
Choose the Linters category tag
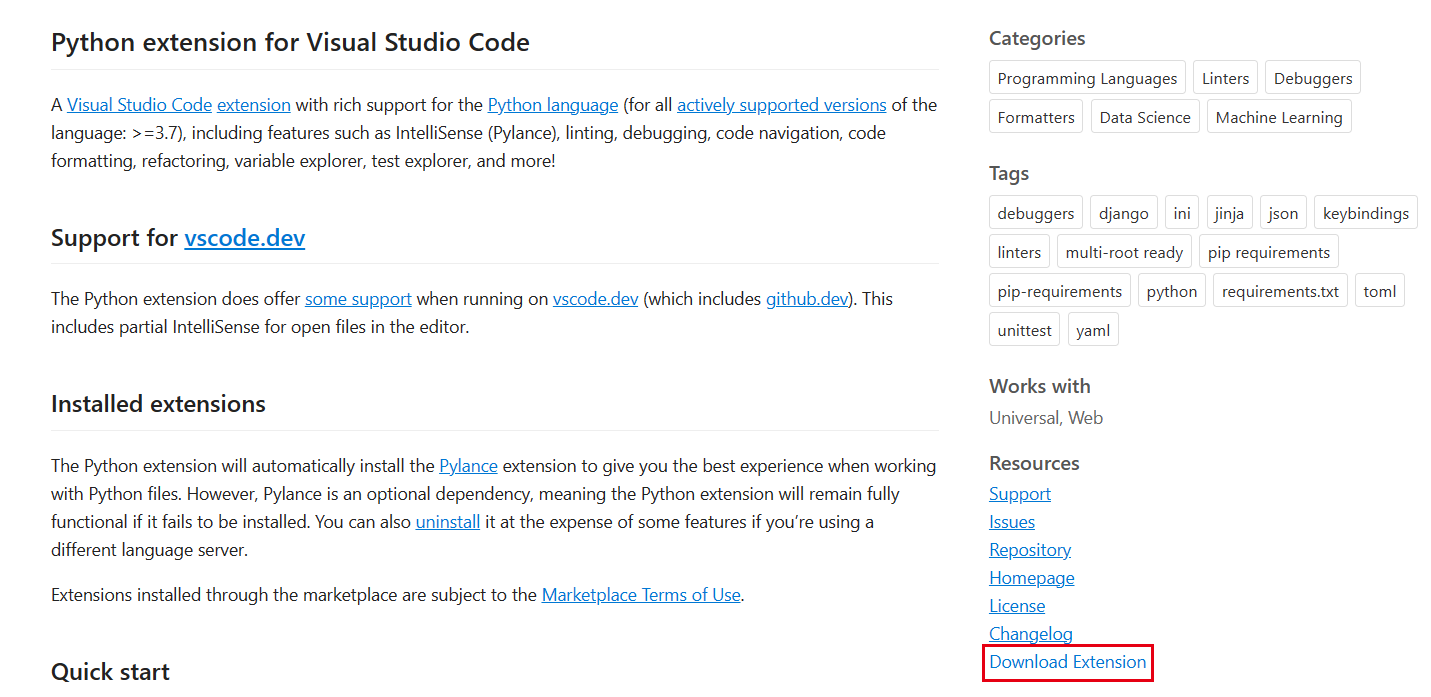(x=1225, y=78)
